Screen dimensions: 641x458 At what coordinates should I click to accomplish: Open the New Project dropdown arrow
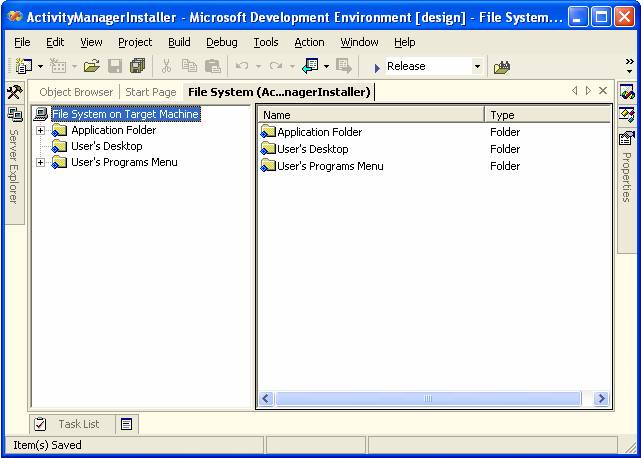pos(40,66)
